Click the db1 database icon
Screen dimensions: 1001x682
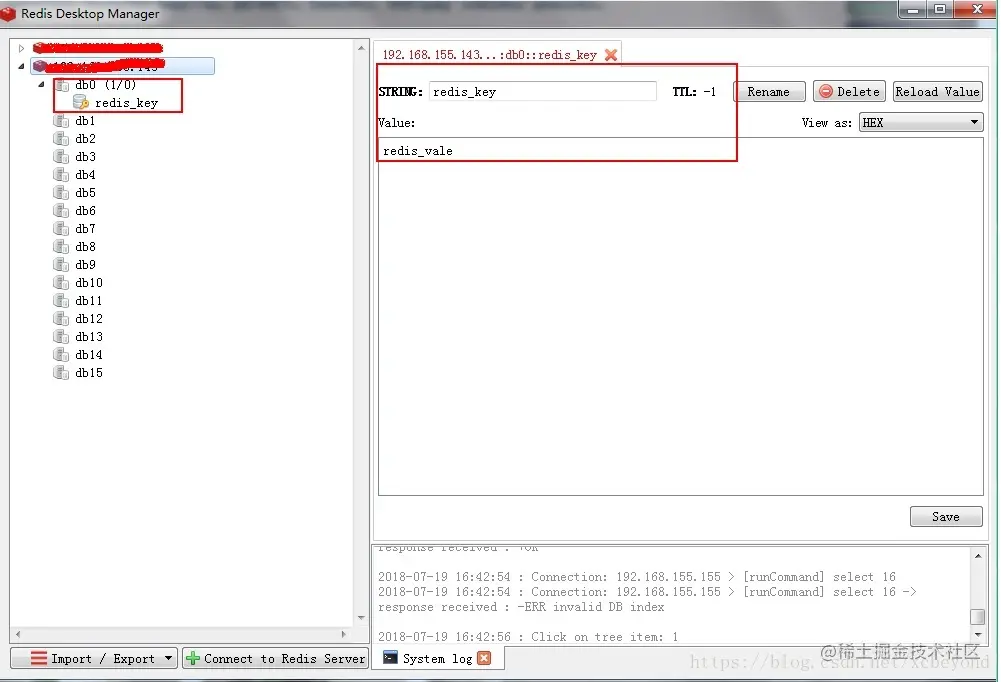[61, 121]
